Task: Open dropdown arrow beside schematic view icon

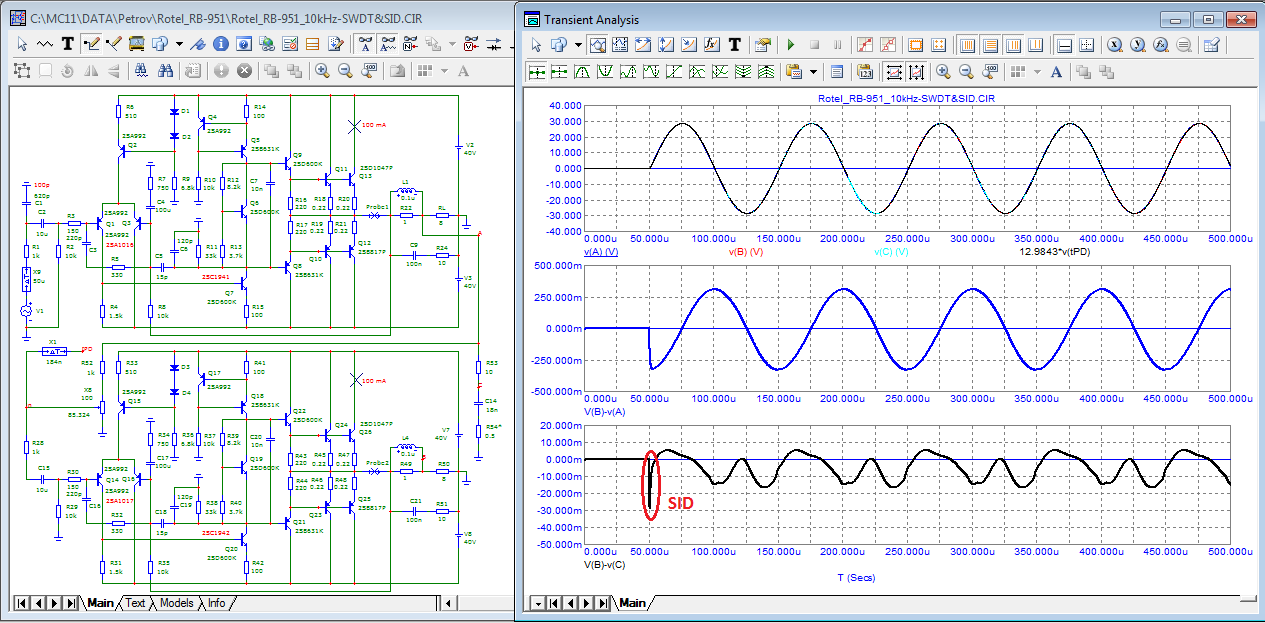Action: tap(179, 44)
